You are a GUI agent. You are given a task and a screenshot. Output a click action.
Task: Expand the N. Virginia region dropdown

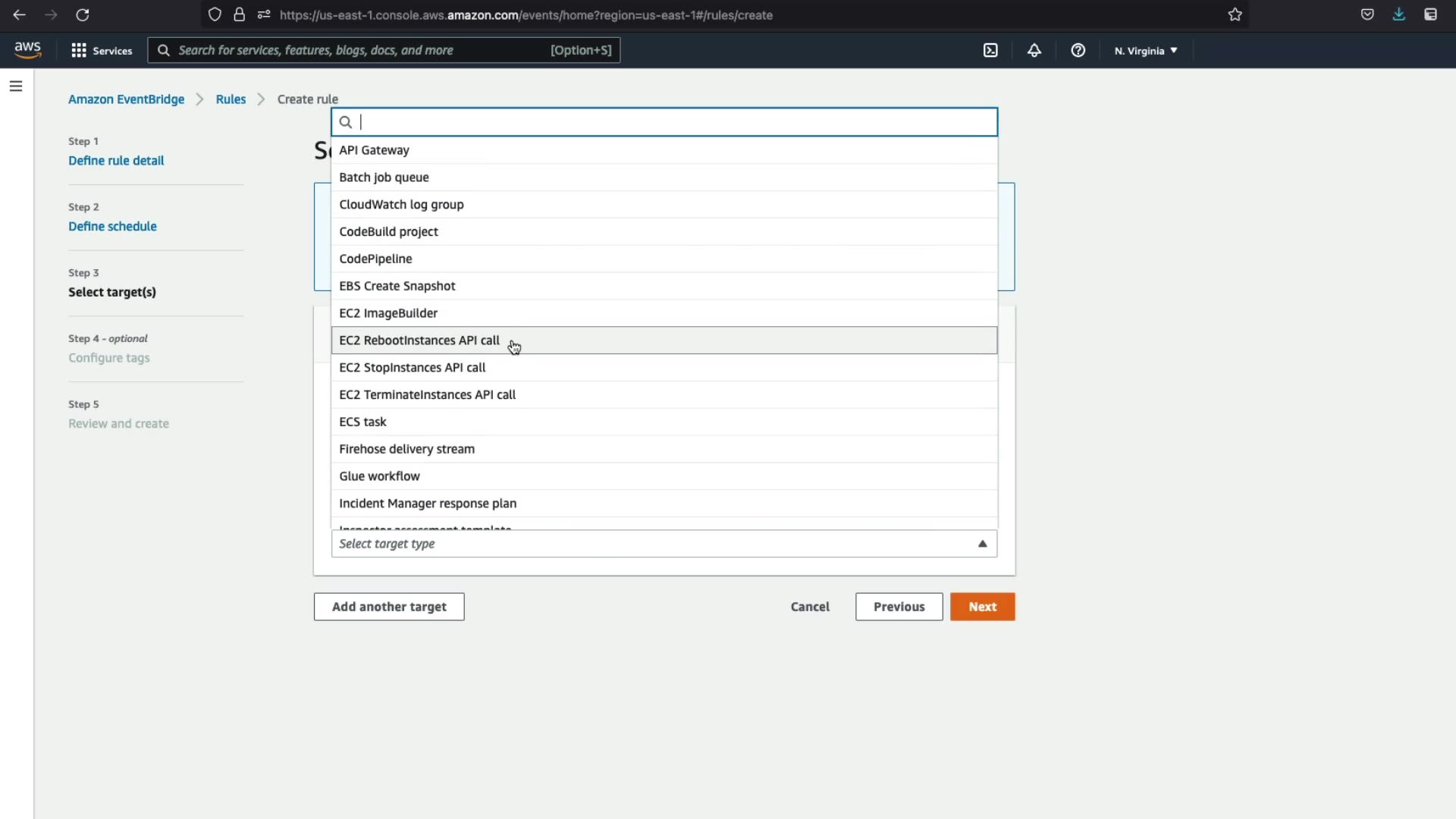1145,51
